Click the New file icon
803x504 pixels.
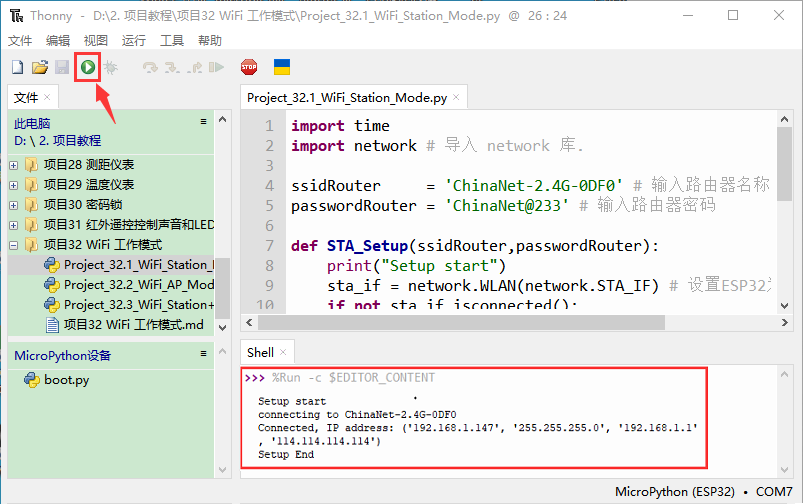pos(17,67)
